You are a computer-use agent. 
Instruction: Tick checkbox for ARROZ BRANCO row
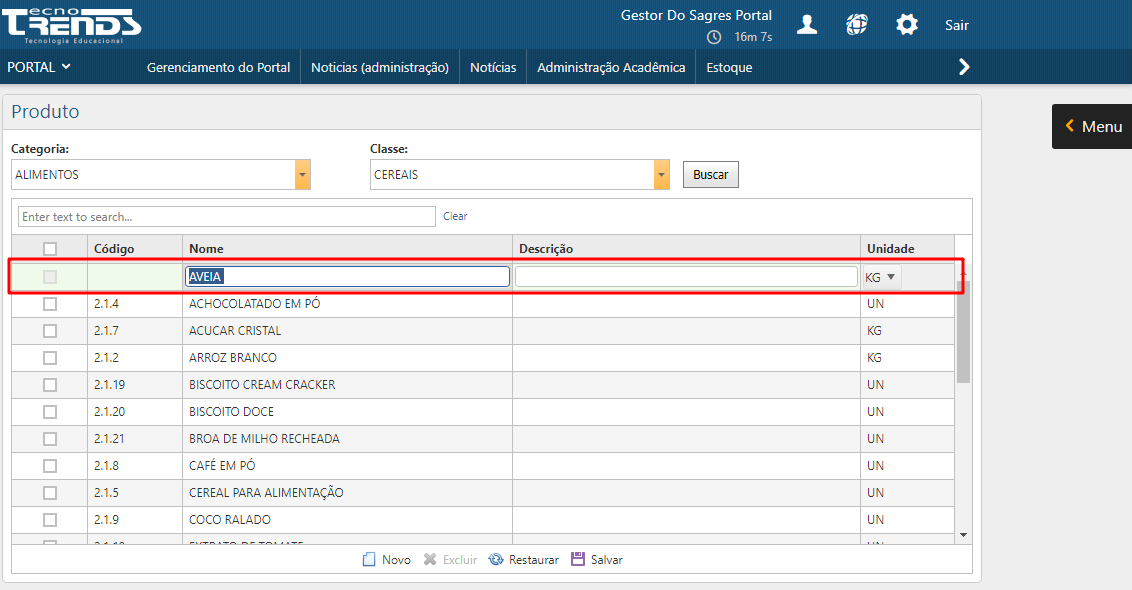click(50, 358)
